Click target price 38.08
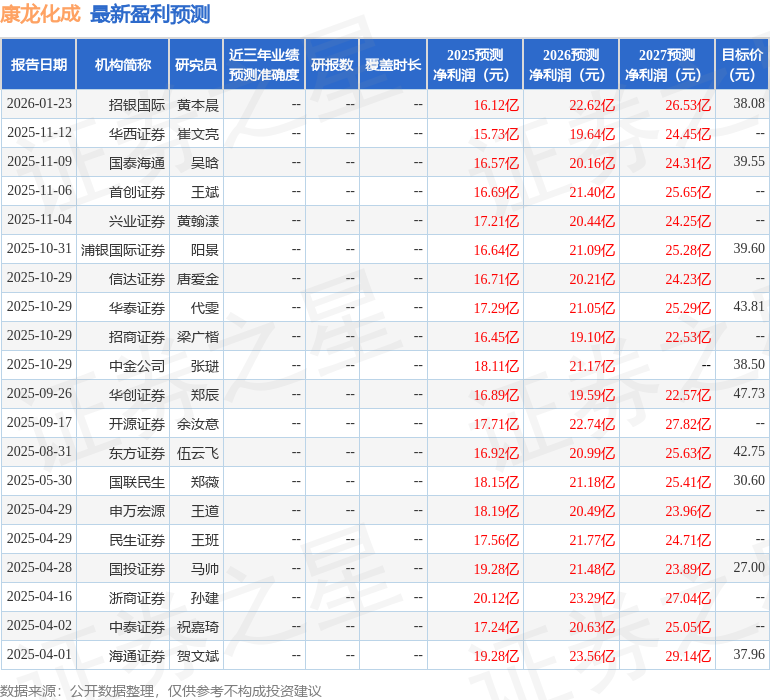770x700 pixels. click(749, 104)
